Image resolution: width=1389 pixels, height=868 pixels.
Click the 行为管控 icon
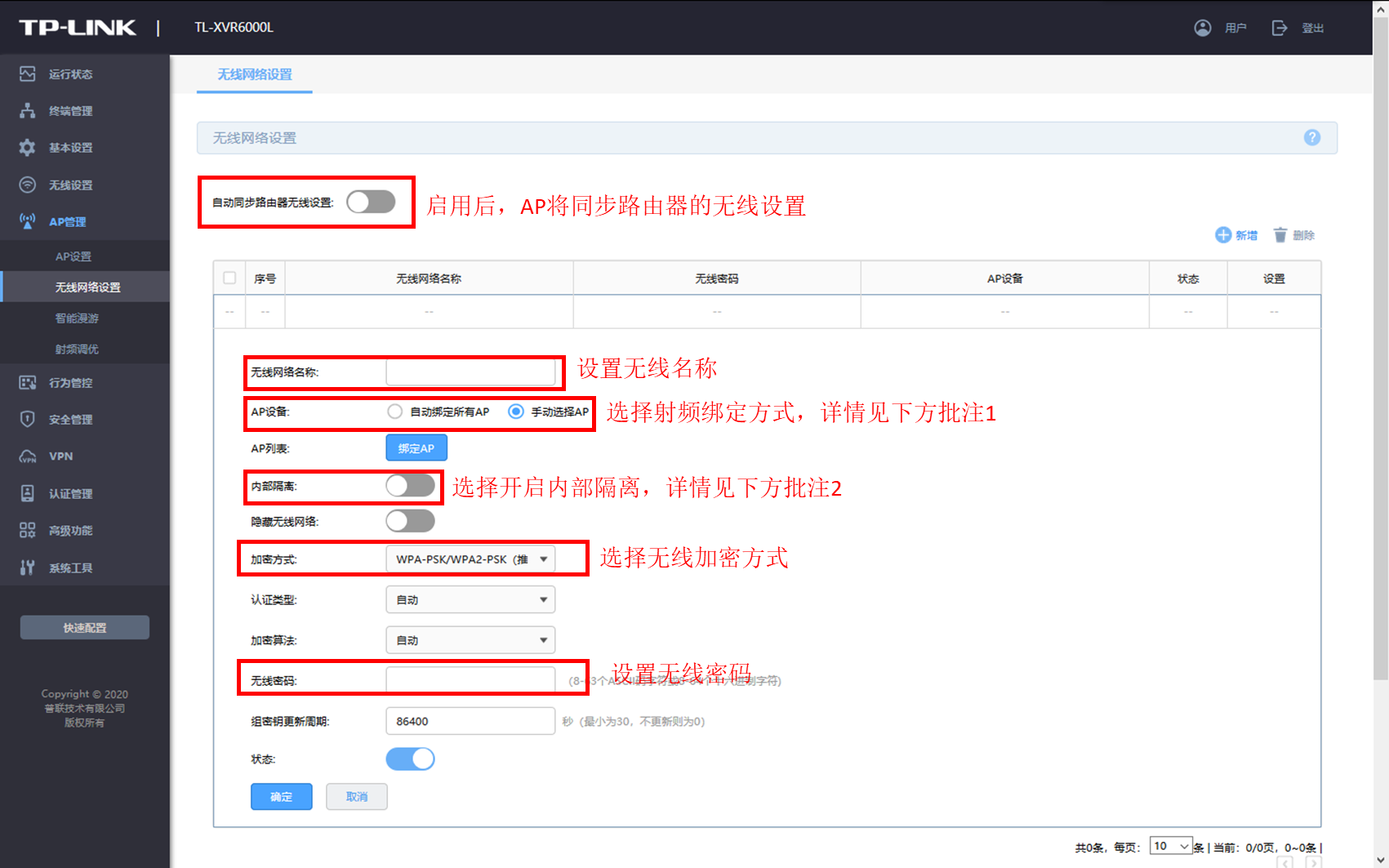pyautogui.click(x=28, y=382)
